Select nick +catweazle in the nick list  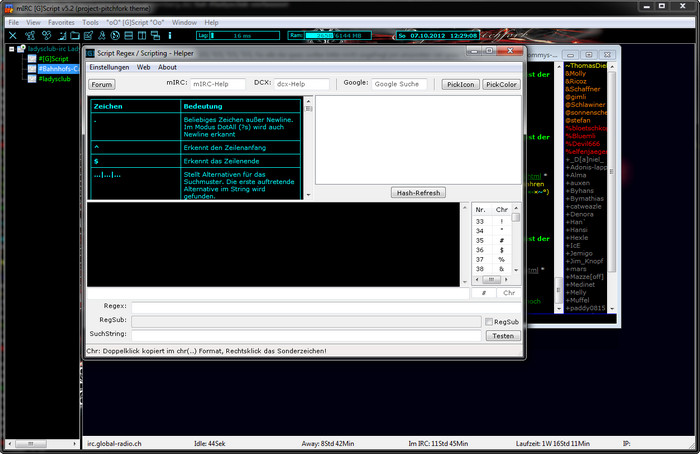click(x=585, y=206)
